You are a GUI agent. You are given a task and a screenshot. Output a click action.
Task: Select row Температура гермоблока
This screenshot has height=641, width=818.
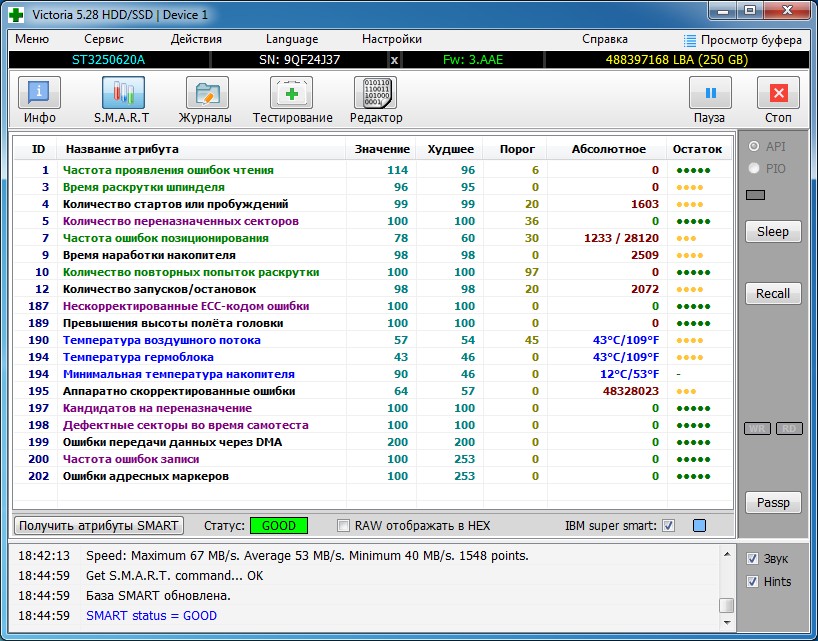click(x=372, y=357)
